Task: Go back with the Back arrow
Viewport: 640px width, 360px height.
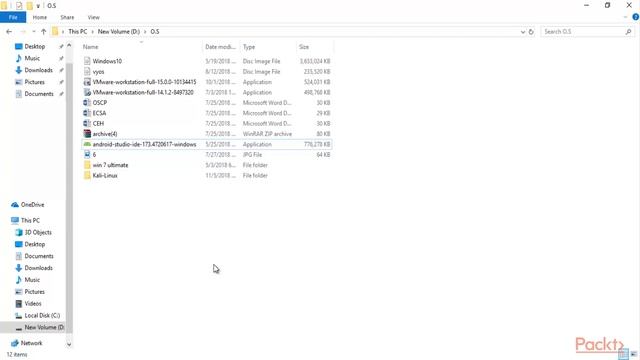Action: (9, 31)
